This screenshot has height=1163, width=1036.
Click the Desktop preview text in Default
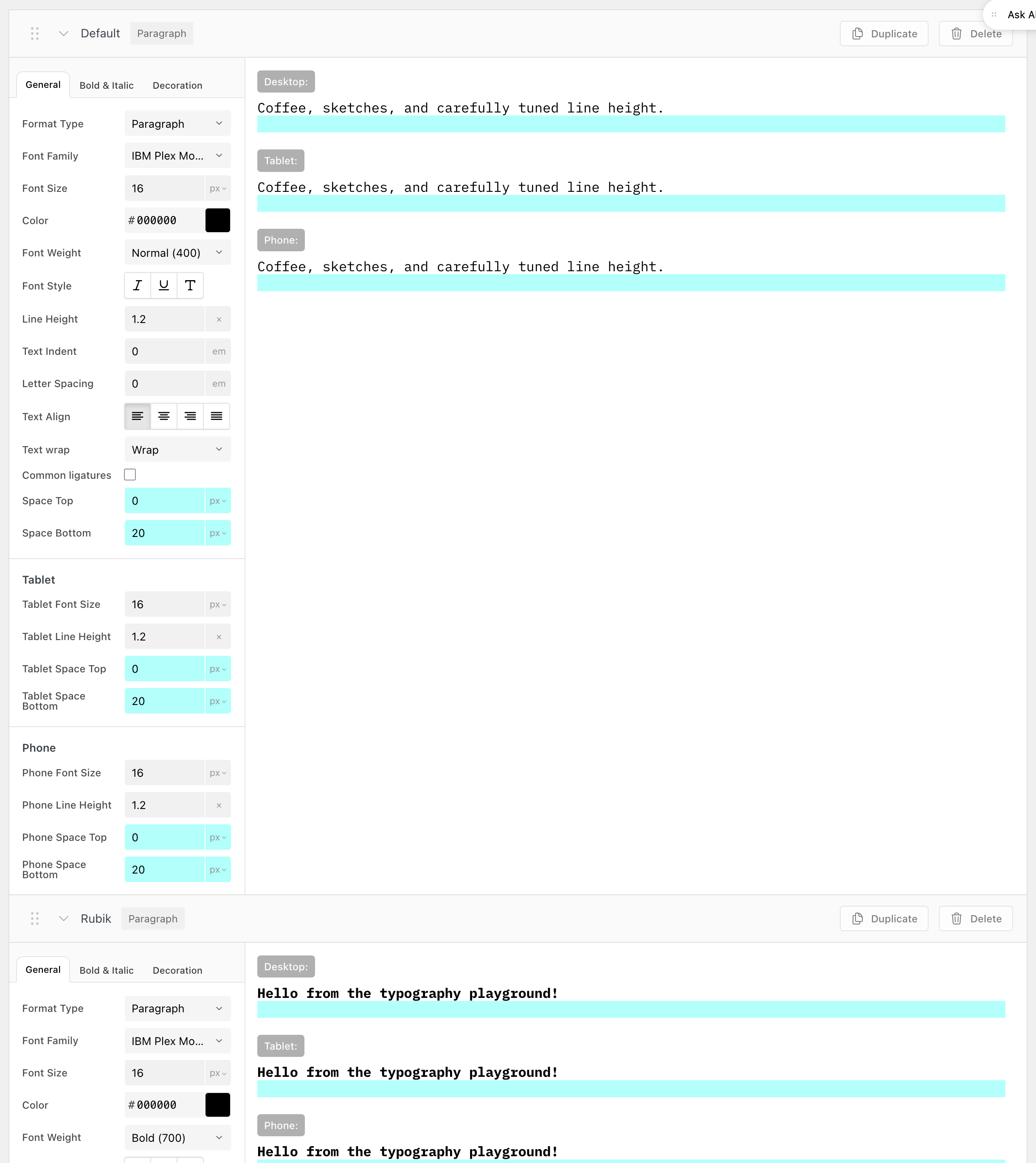pyautogui.click(x=461, y=108)
